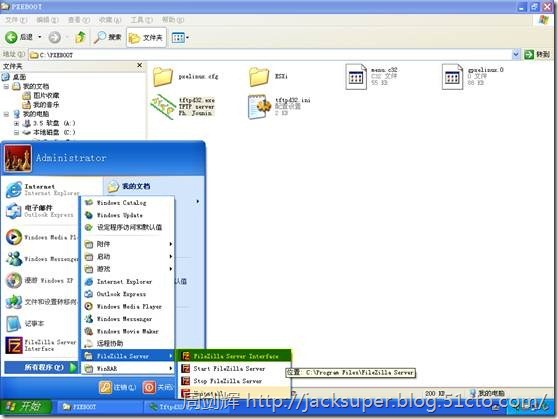Click Internet Explorer icon in programs list
Viewport: 558px width, 419px height.
coord(89,281)
